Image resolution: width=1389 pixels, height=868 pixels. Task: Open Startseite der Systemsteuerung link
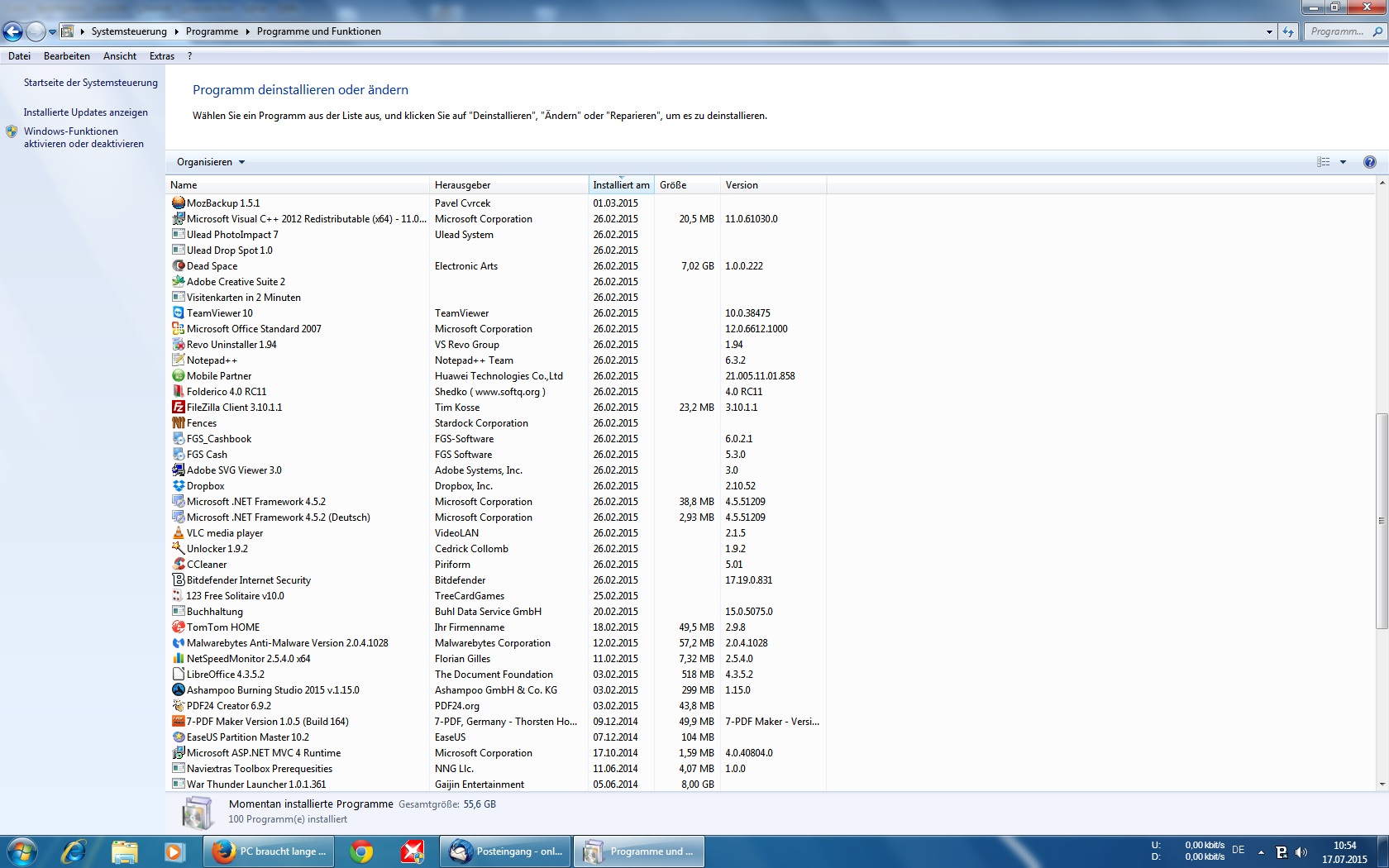(90, 83)
